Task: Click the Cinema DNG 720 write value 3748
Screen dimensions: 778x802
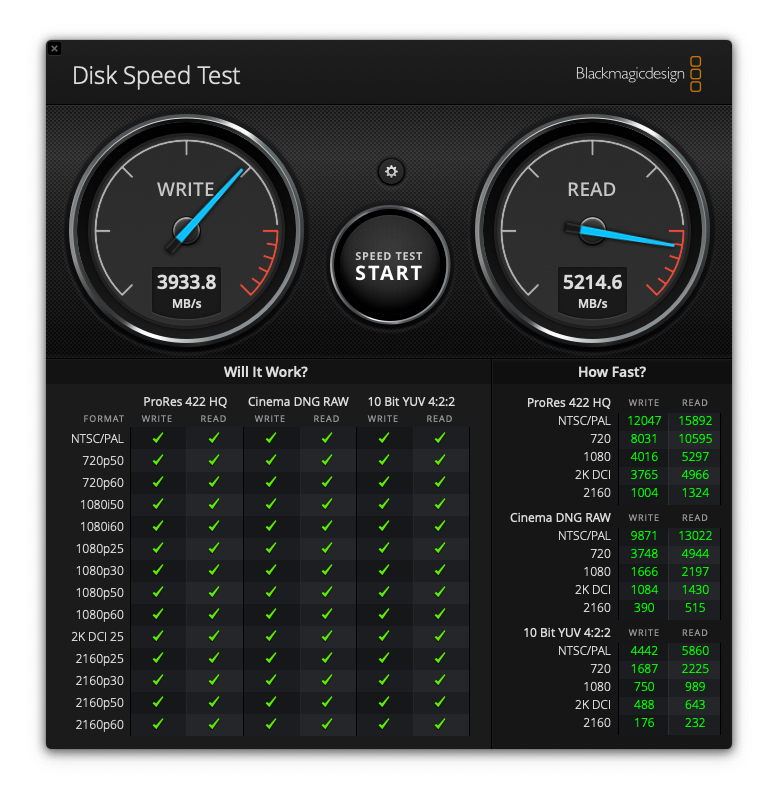Action: (x=644, y=554)
